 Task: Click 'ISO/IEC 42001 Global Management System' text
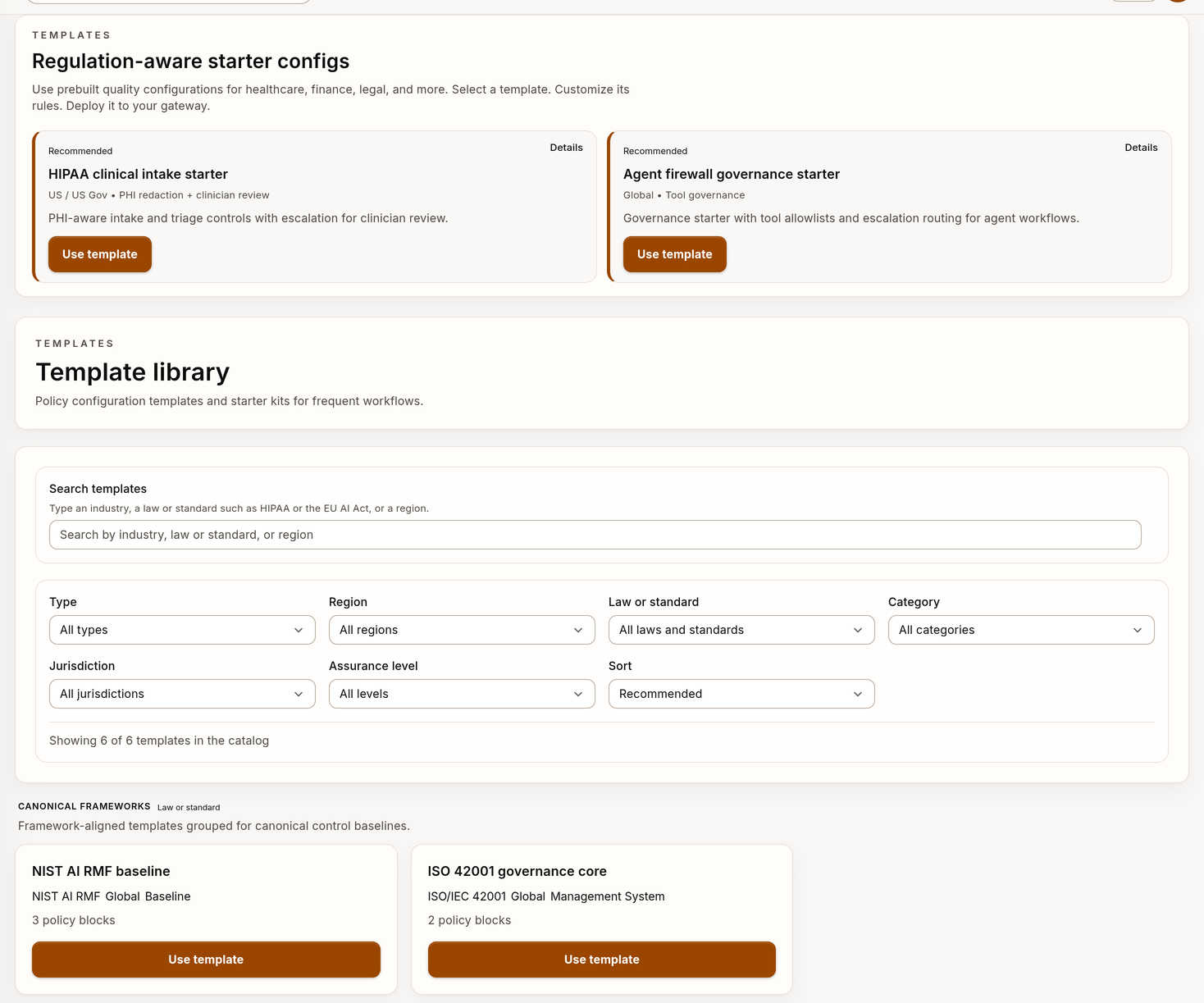pos(546,896)
